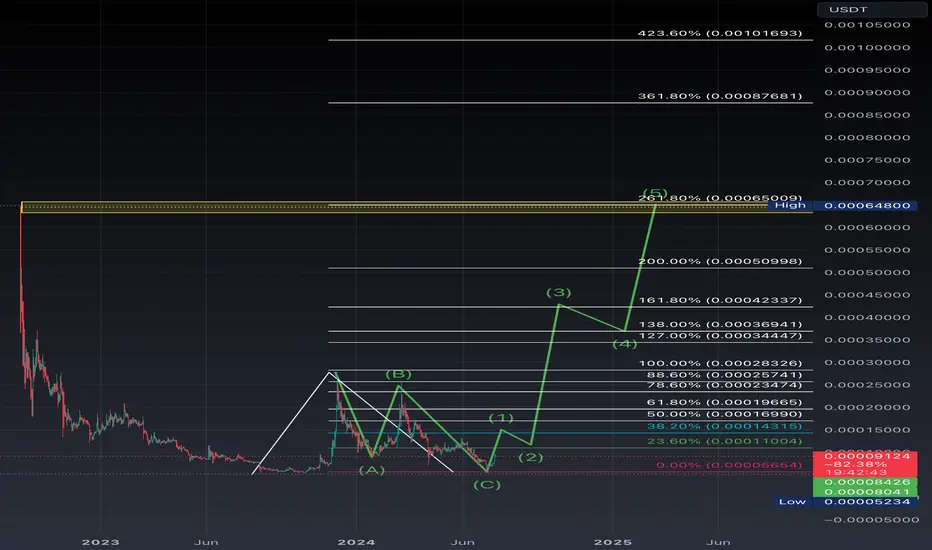The width and height of the screenshot is (932, 550).
Task: Select the (C) wave label
Action: pos(487,485)
